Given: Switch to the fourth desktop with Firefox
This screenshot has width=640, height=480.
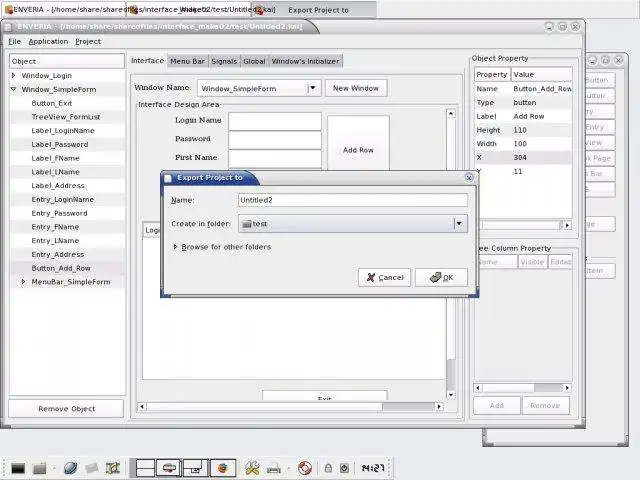Looking at the screenshot, I should 222,468.
